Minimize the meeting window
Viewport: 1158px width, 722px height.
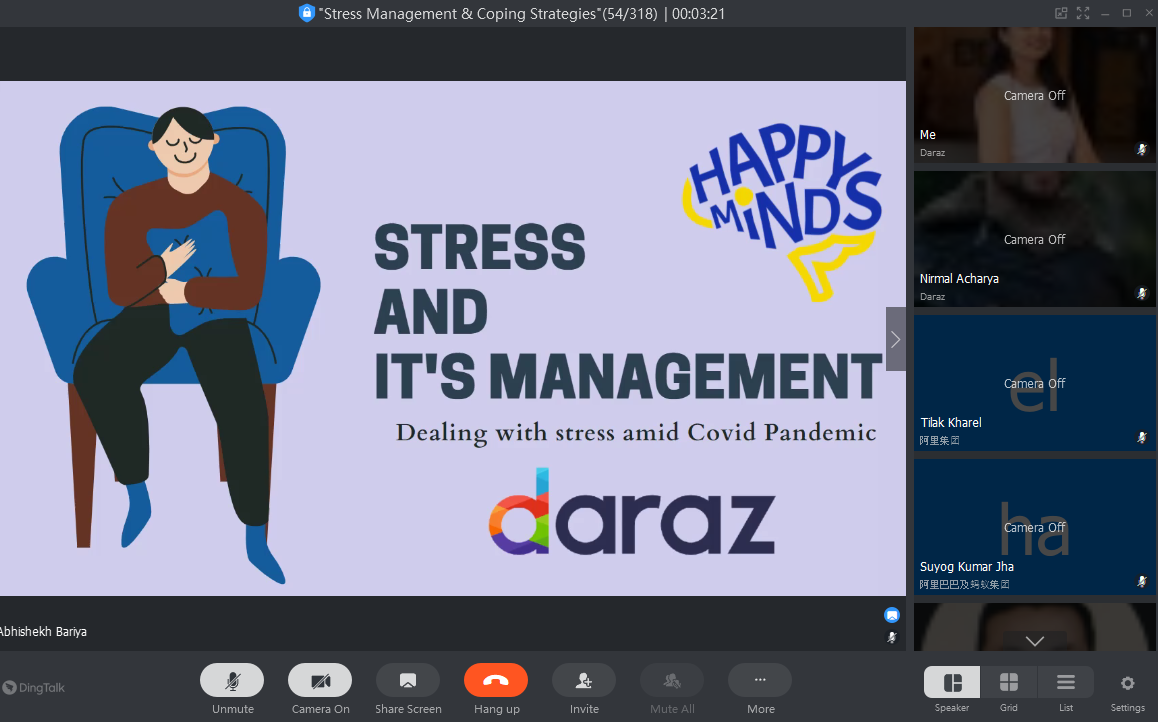1106,13
